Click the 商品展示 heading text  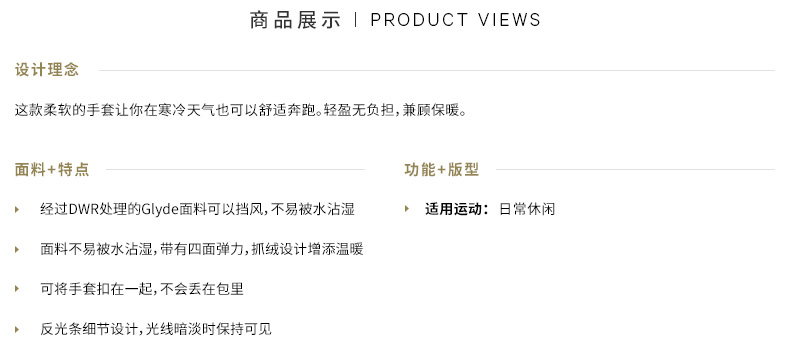tap(296, 20)
